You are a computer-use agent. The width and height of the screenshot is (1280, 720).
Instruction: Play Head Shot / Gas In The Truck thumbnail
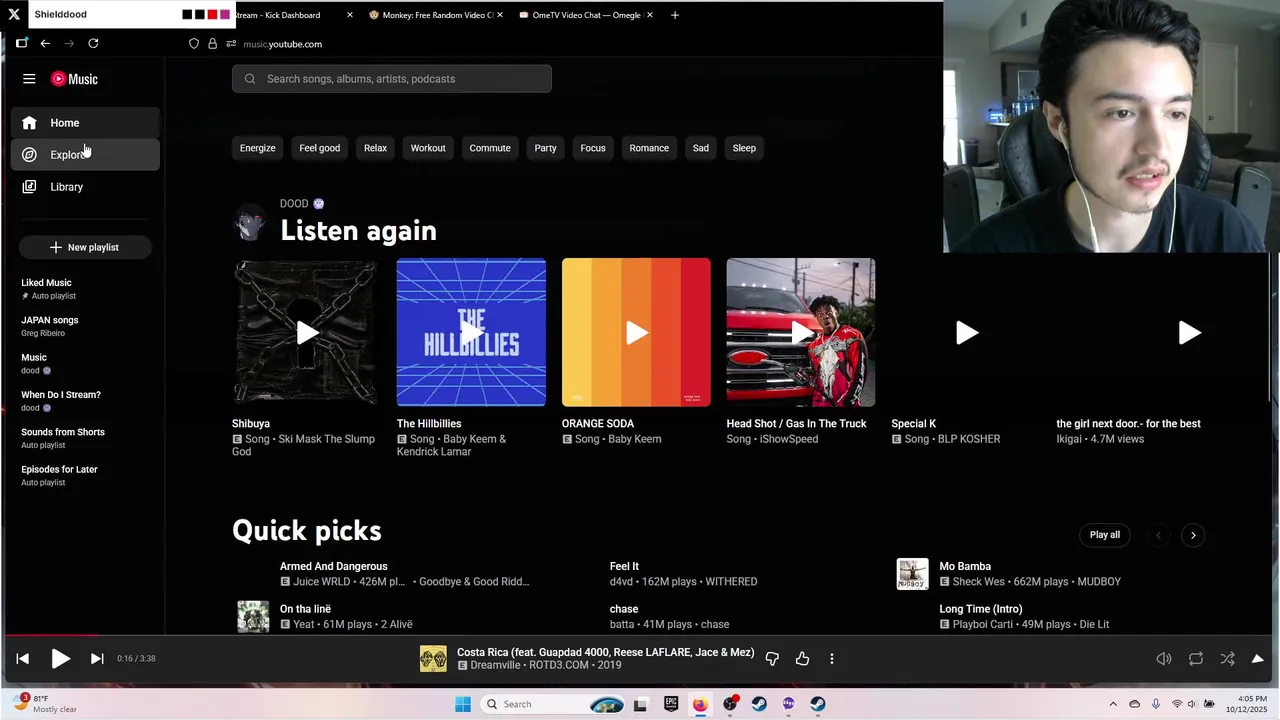[x=801, y=332]
